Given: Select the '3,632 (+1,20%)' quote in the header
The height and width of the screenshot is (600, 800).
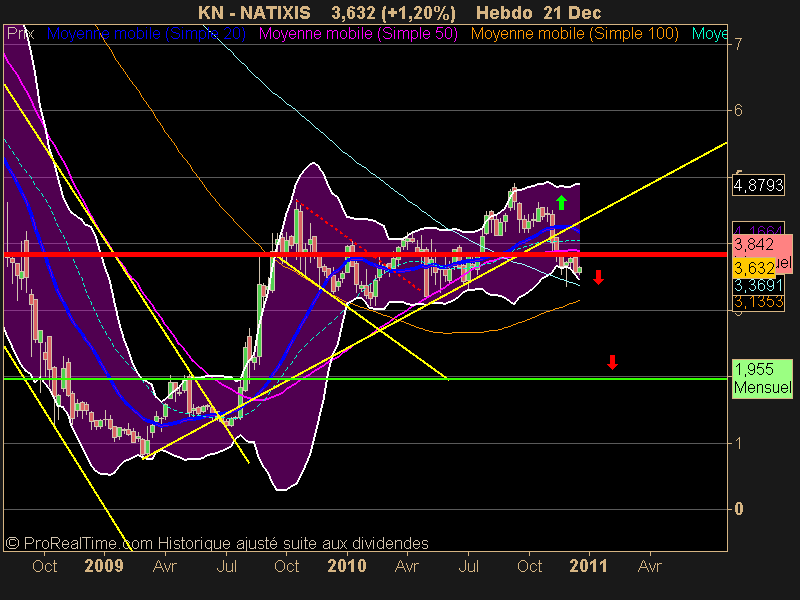Looking at the screenshot, I should coord(393,13).
